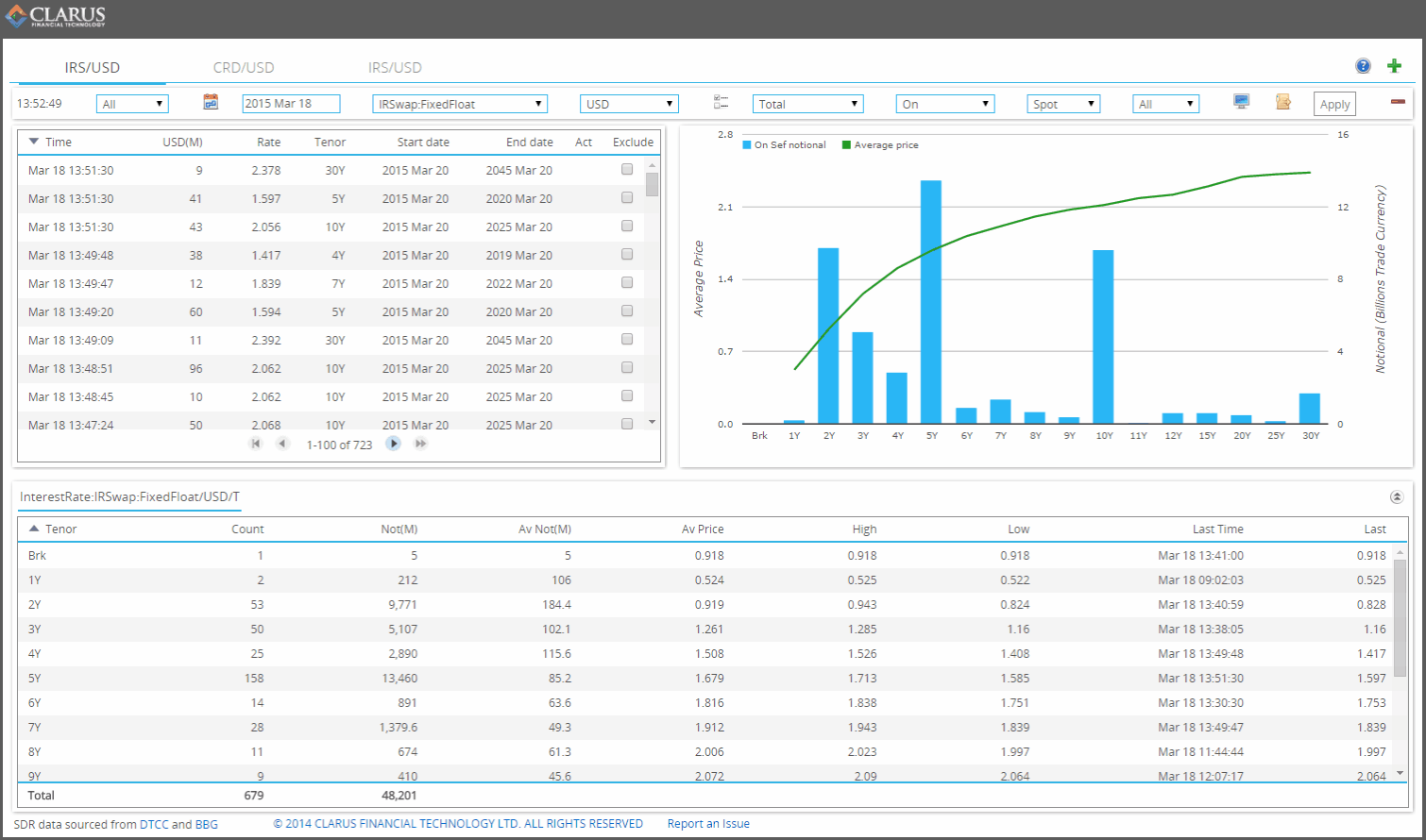Click the 10Y bar in chart
1426x840 pixels.
coord(1103,337)
